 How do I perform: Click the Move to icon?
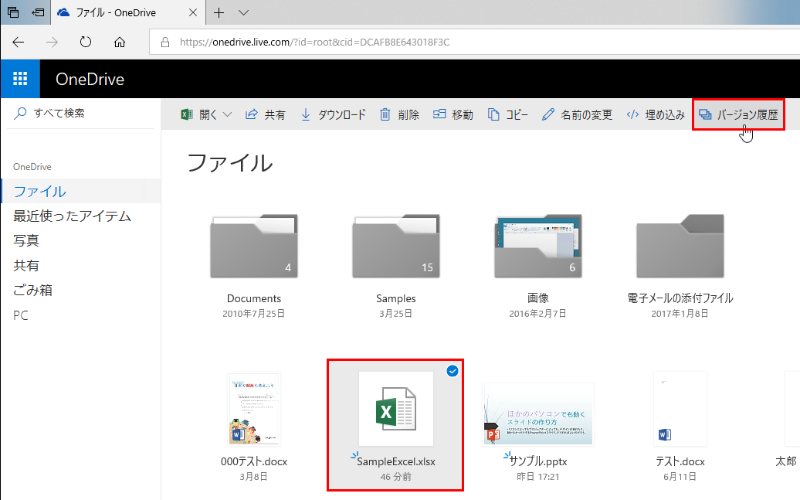coord(440,114)
